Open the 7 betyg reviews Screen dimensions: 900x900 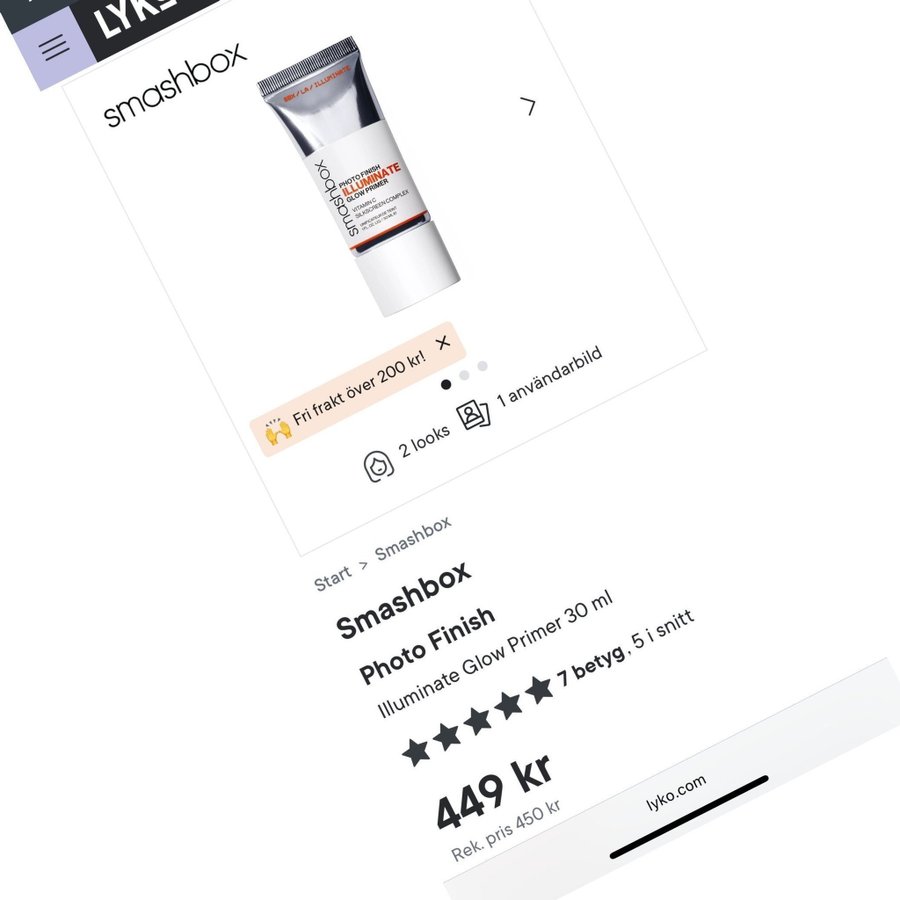pos(591,666)
